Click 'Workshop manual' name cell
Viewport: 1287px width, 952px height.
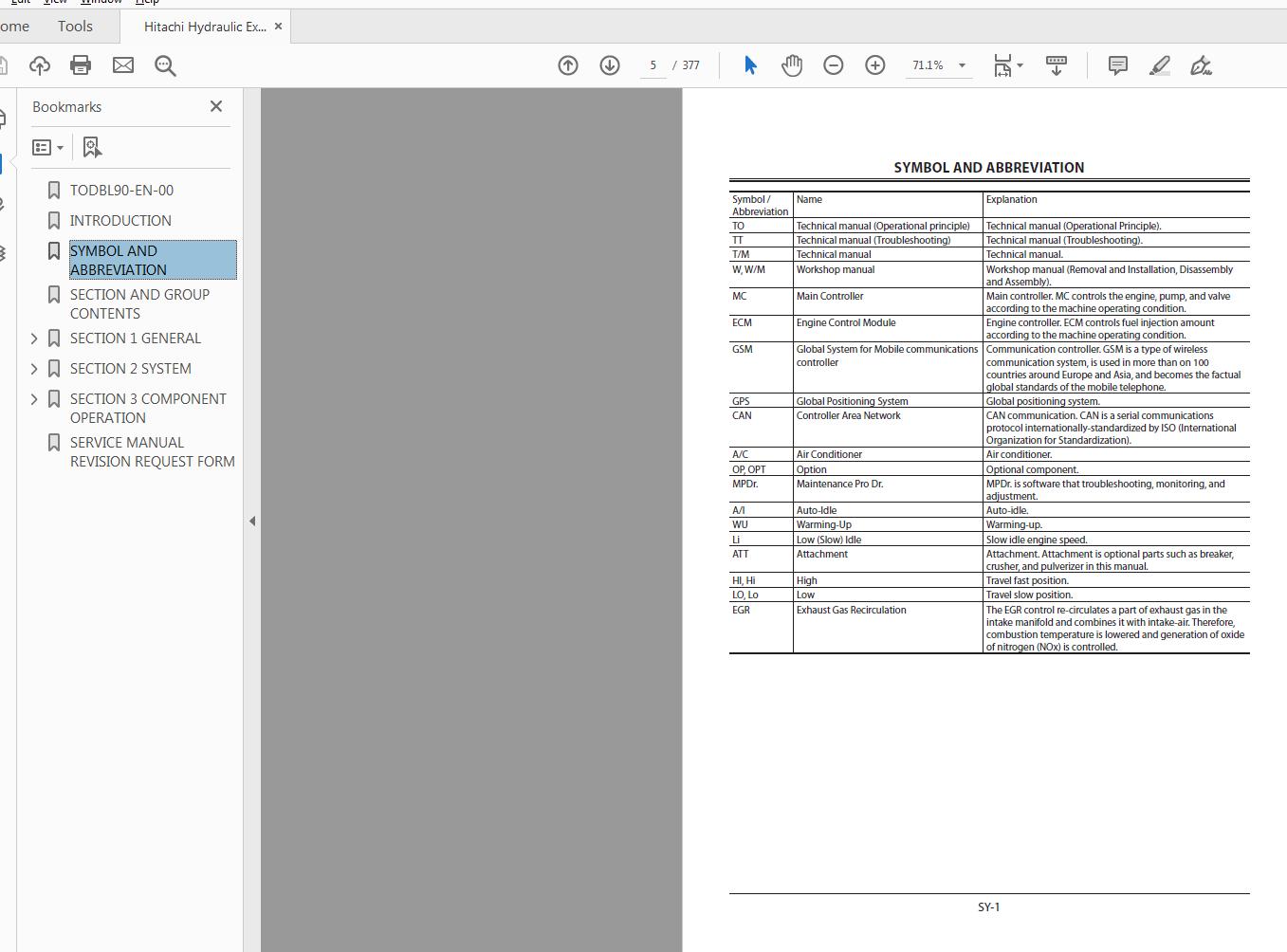click(x=888, y=275)
